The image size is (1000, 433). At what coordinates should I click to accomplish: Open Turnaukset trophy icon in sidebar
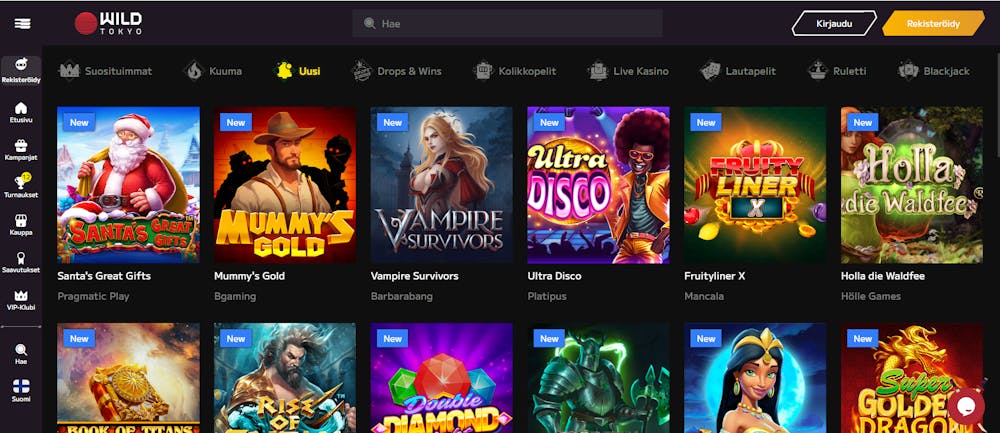(21, 182)
